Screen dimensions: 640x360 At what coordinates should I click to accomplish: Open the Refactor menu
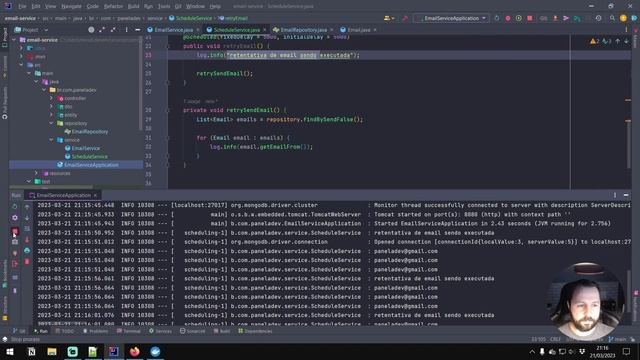tap(113, 6)
